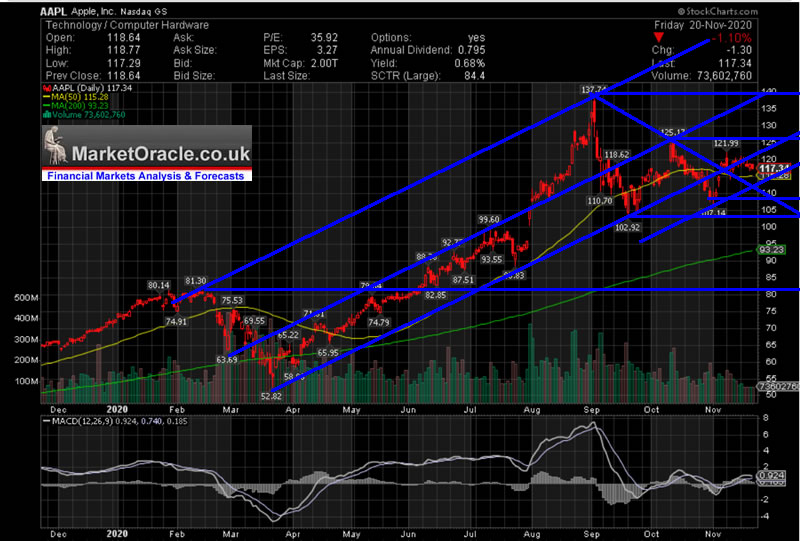Click the 81.30 February high label
The width and height of the screenshot is (800, 541).
[196, 281]
